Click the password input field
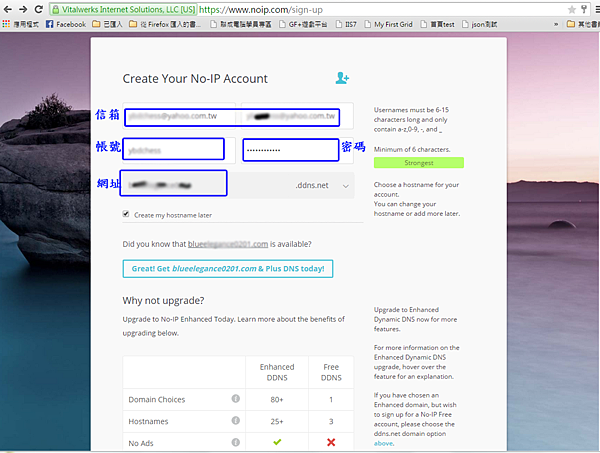Viewport: 600px width, 453px height. 297,150
